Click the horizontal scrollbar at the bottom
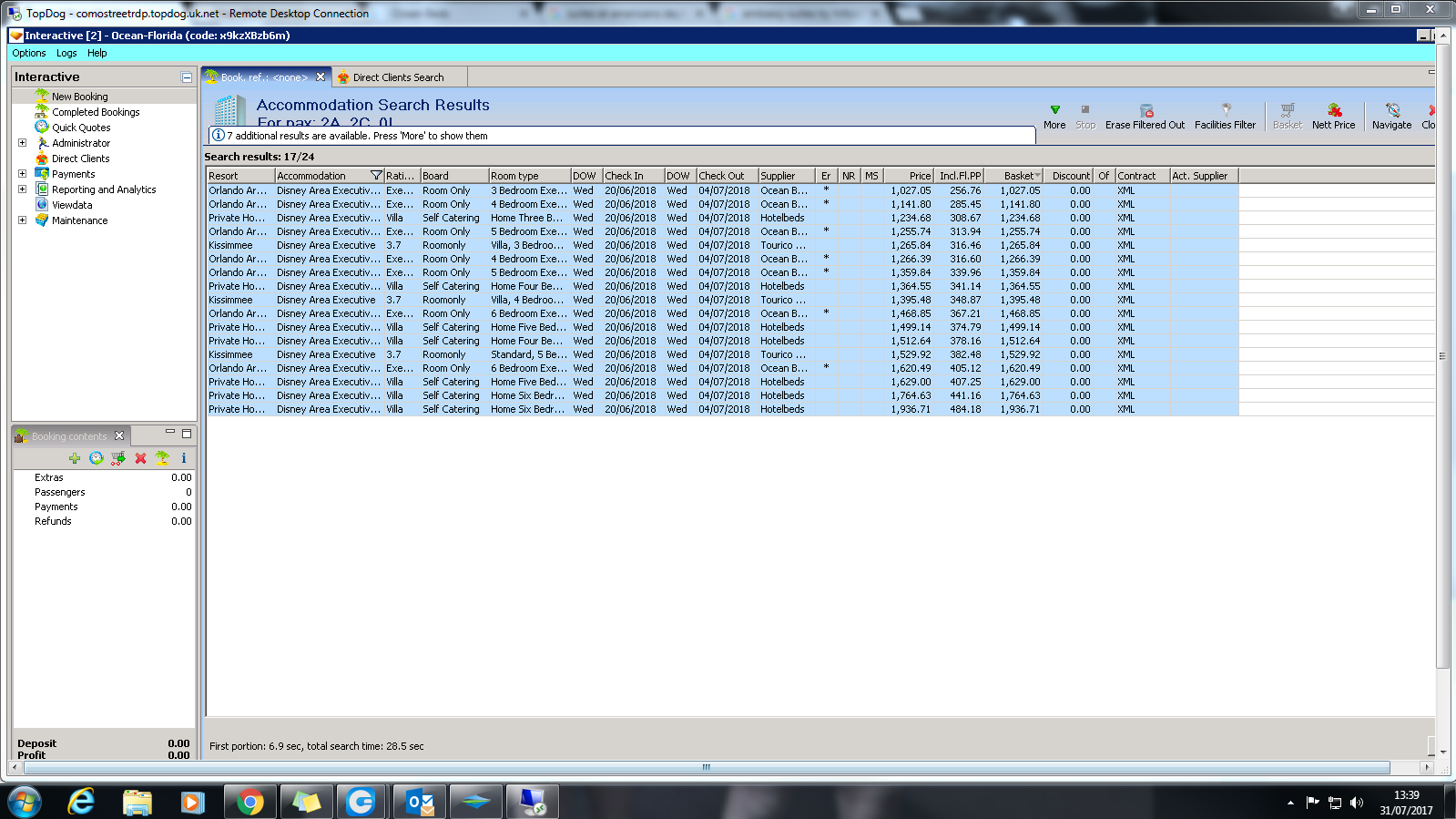 [x=706, y=767]
